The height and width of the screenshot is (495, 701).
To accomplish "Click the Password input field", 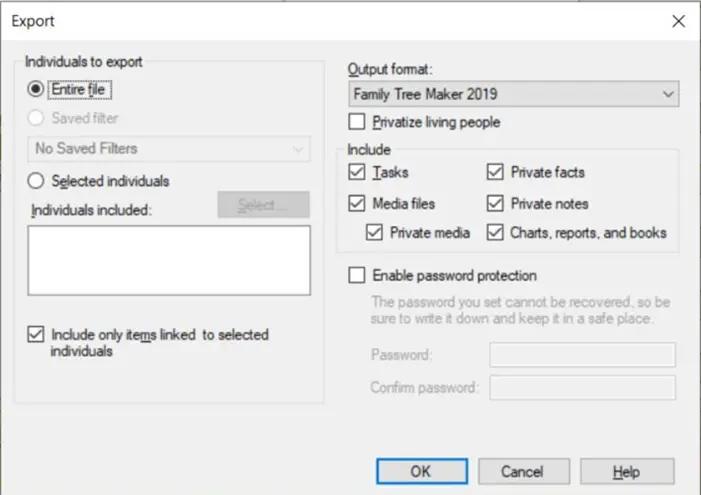I will (x=582, y=355).
